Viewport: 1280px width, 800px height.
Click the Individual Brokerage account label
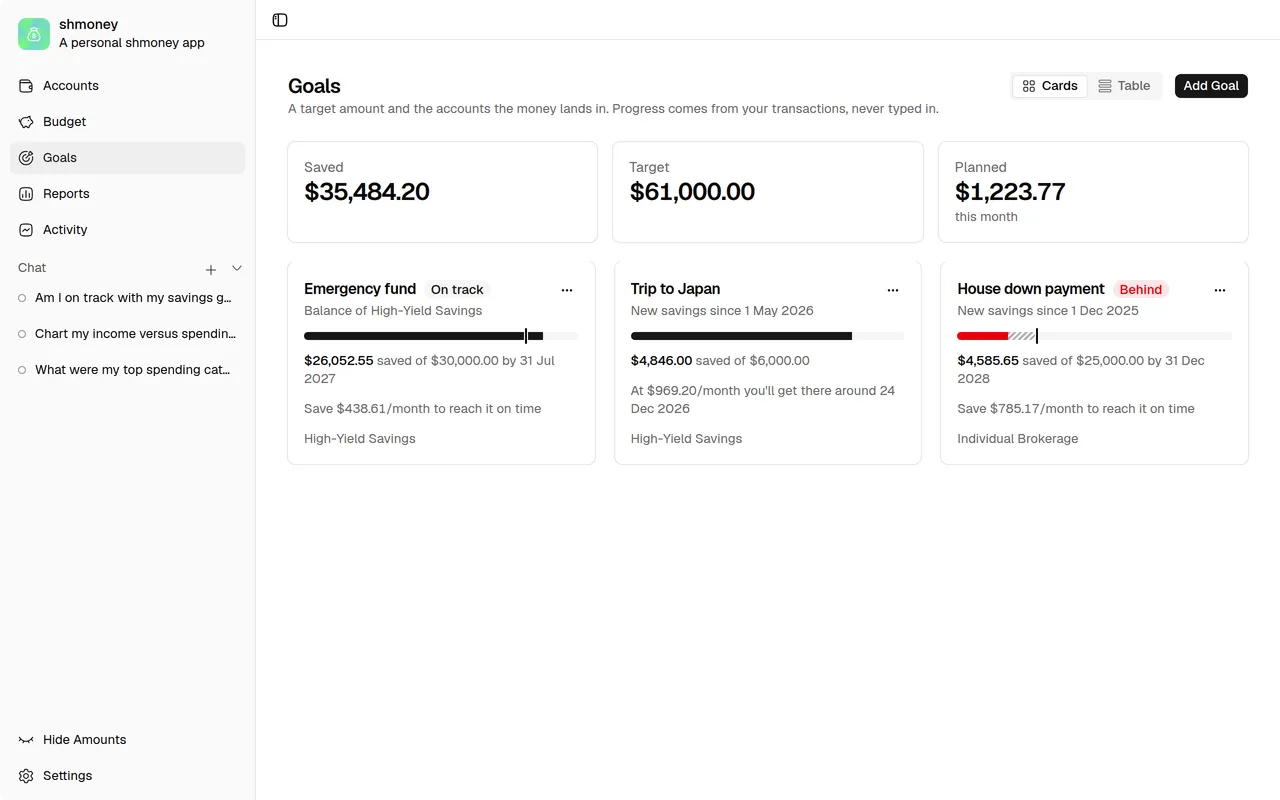[1018, 439]
